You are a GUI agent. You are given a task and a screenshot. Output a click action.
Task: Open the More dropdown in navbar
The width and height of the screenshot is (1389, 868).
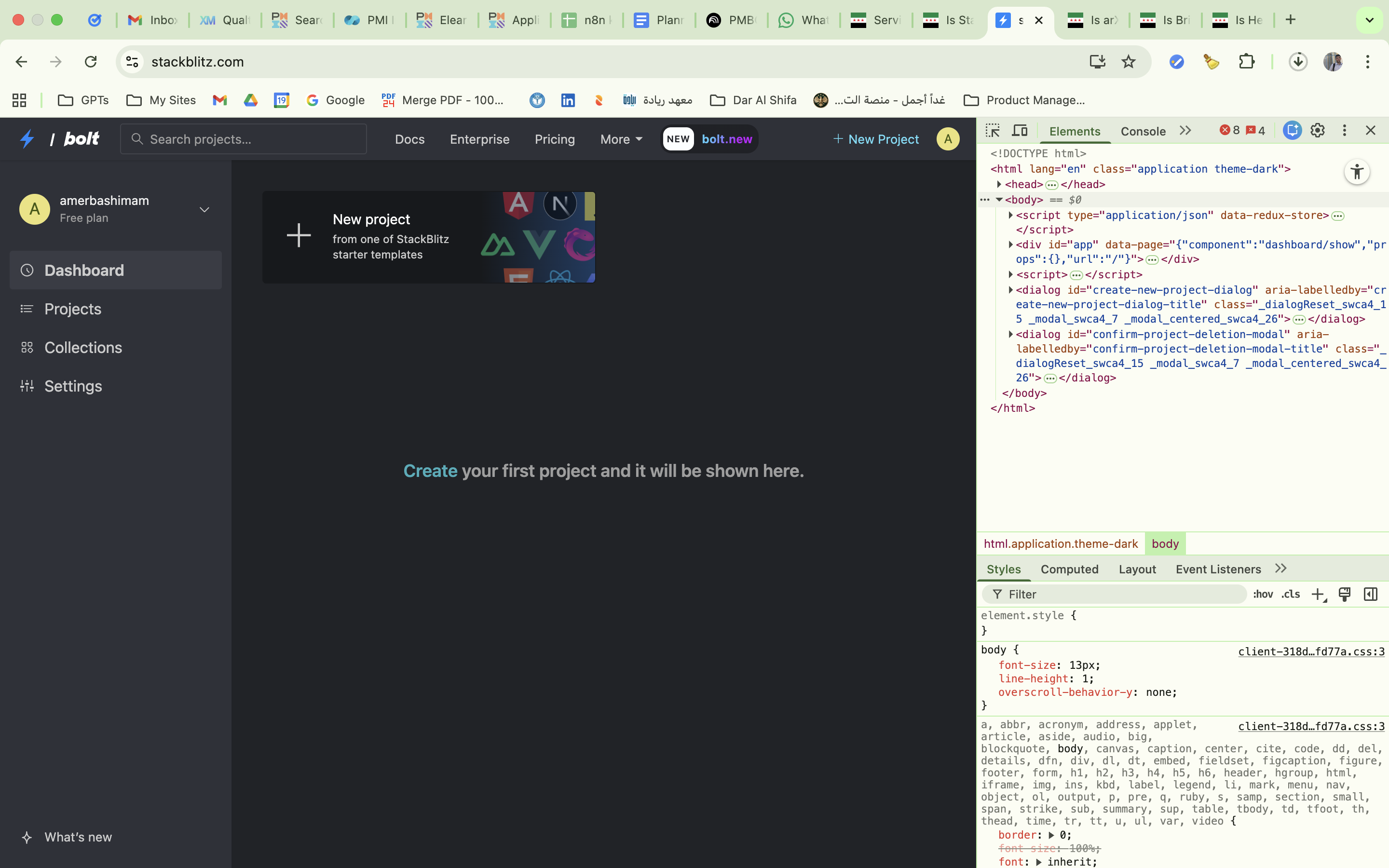coord(621,139)
